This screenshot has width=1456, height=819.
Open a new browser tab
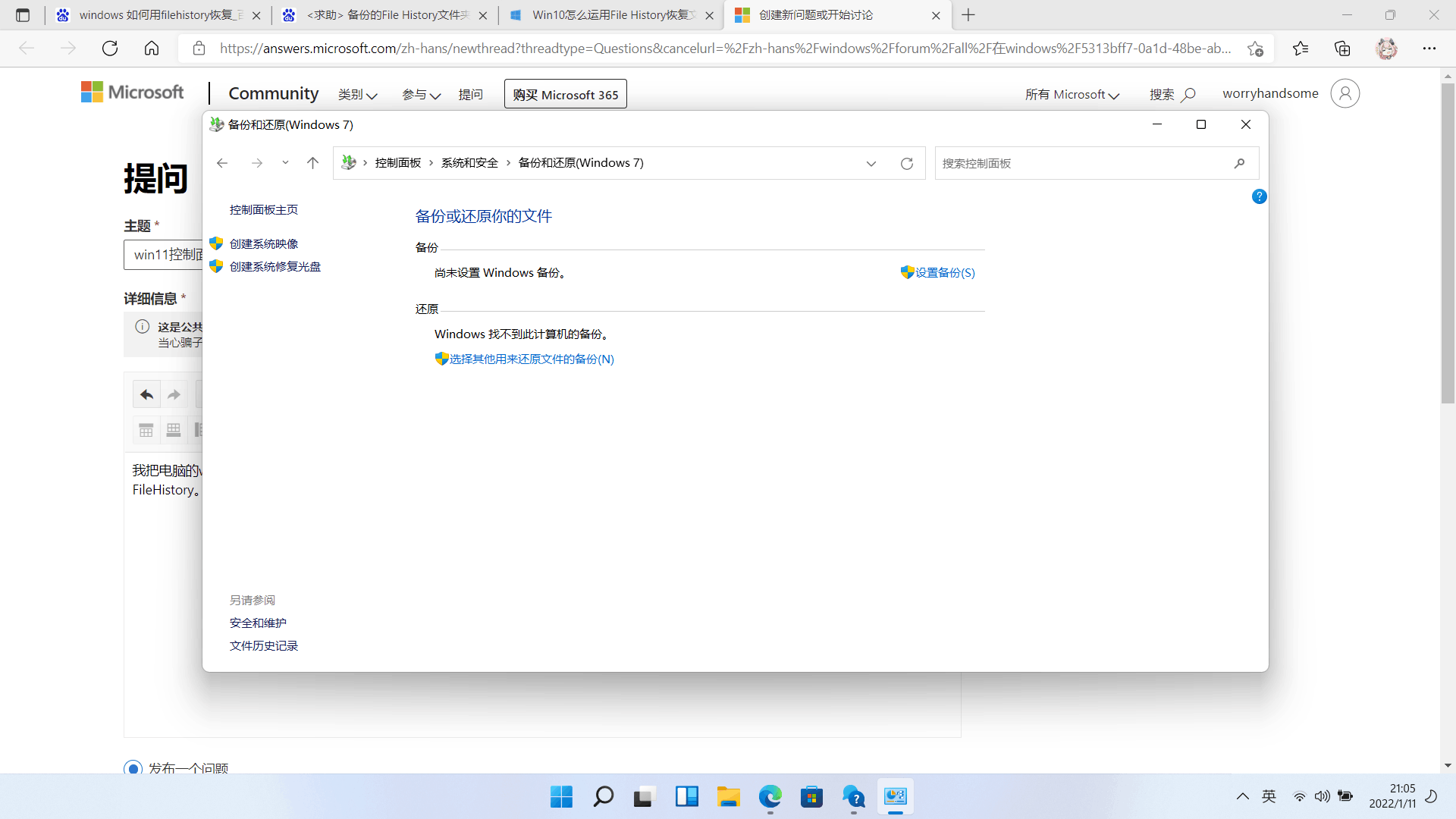968,15
